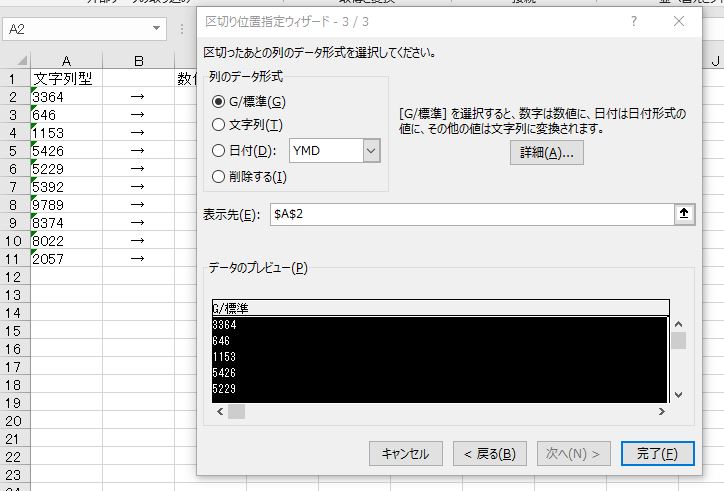724x491 pixels.
Task: Select the G/標準 radio button
Action: pos(218,102)
